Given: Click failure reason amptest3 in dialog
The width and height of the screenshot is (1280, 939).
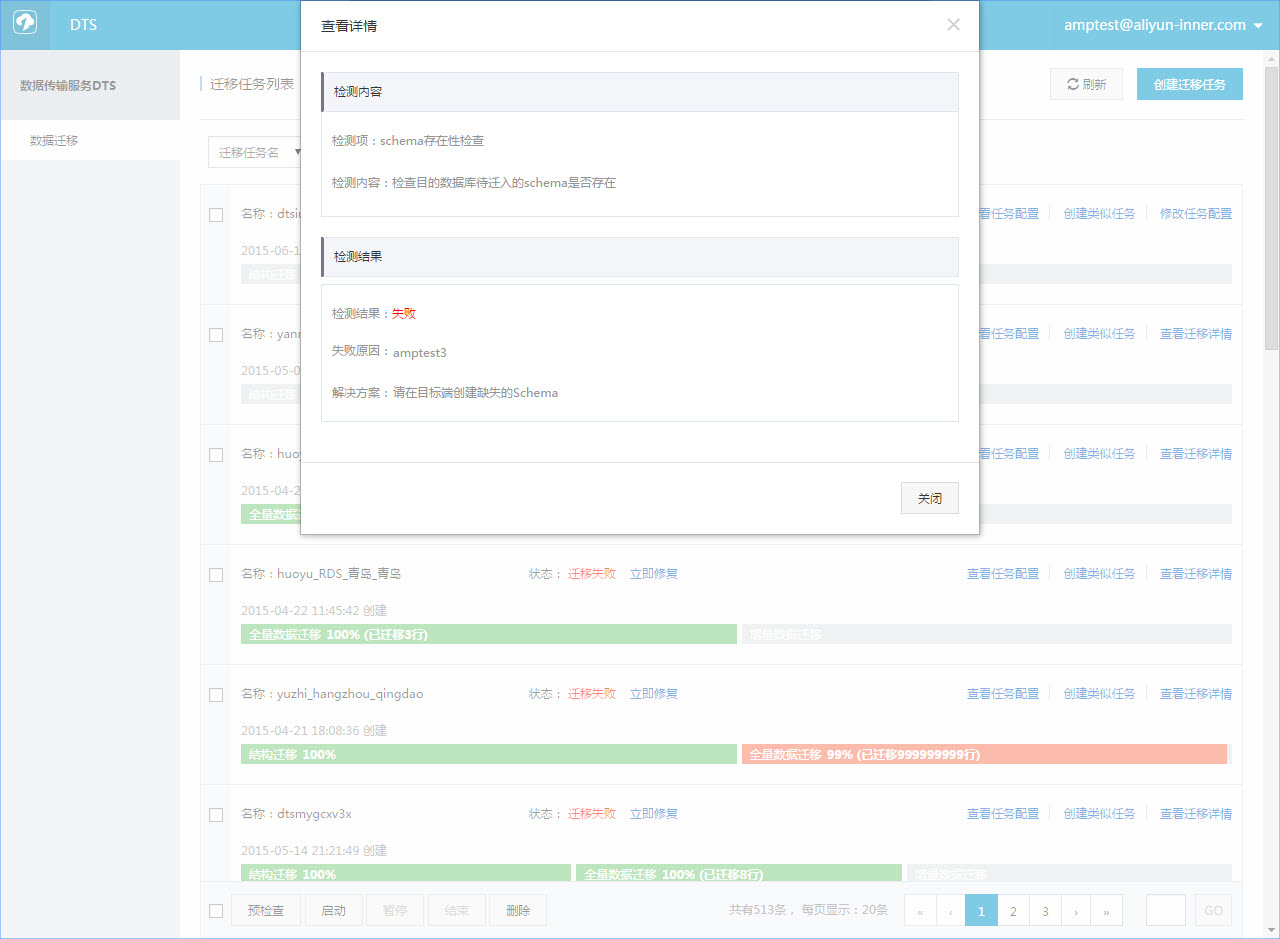Looking at the screenshot, I should 420,353.
